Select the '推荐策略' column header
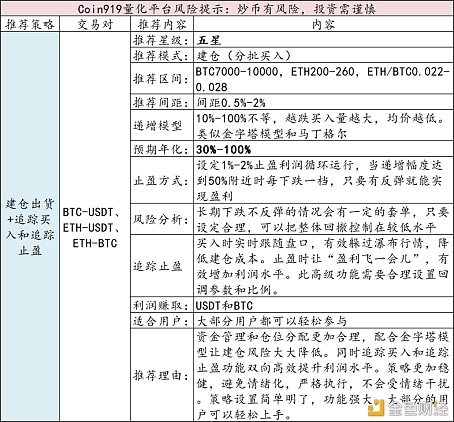This screenshot has height=422, width=454. [x=30, y=24]
